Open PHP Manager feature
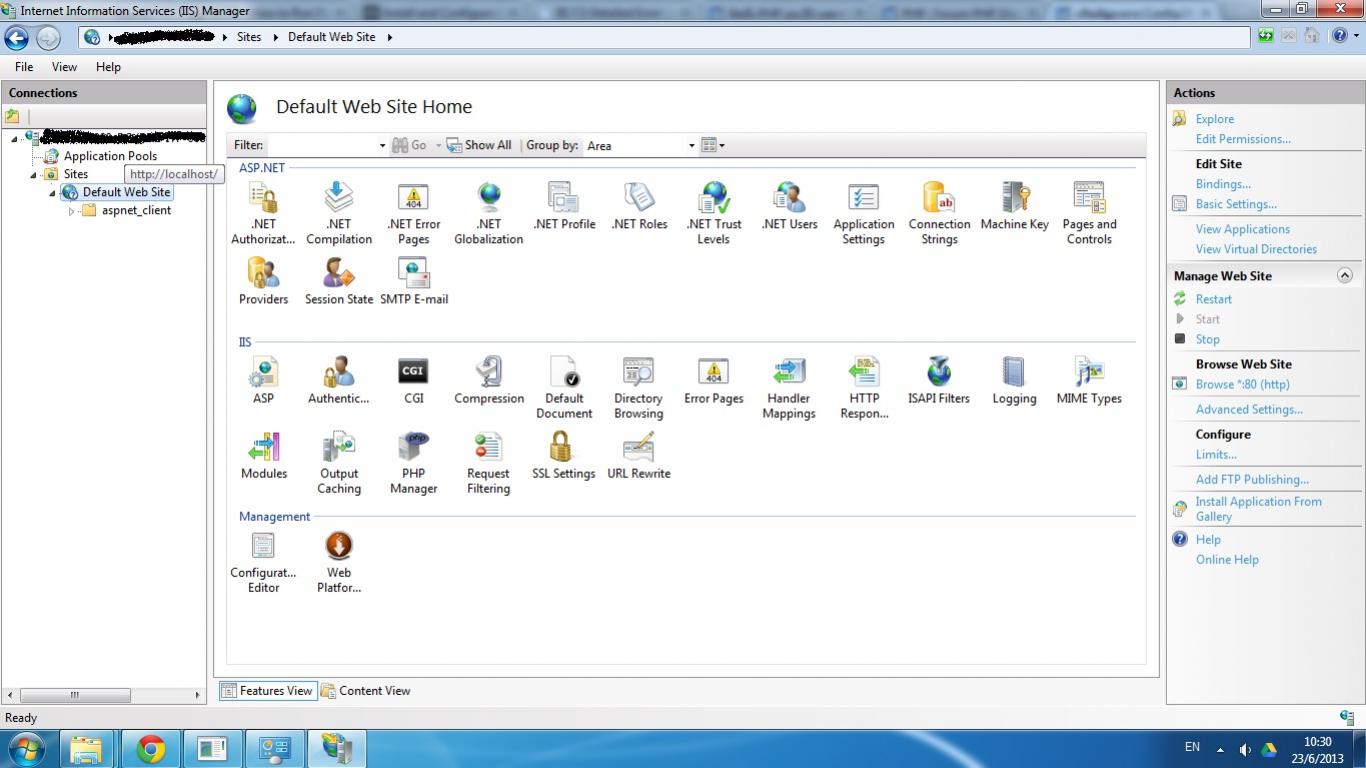The width and height of the screenshot is (1366, 768). pos(414,462)
